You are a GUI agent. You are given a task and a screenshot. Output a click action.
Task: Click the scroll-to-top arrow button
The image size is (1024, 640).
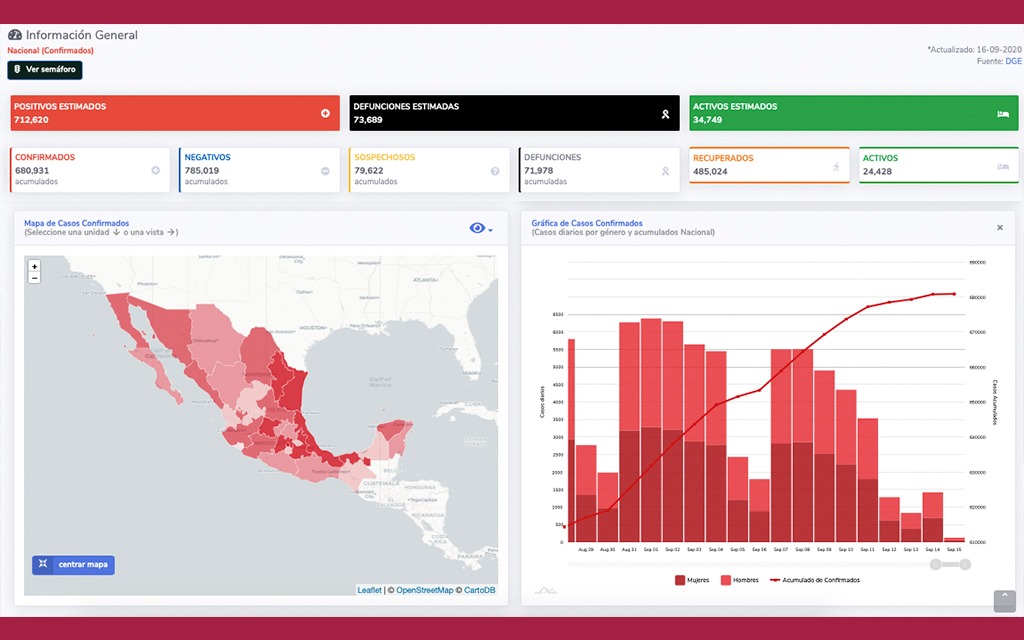[x=1004, y=600]
